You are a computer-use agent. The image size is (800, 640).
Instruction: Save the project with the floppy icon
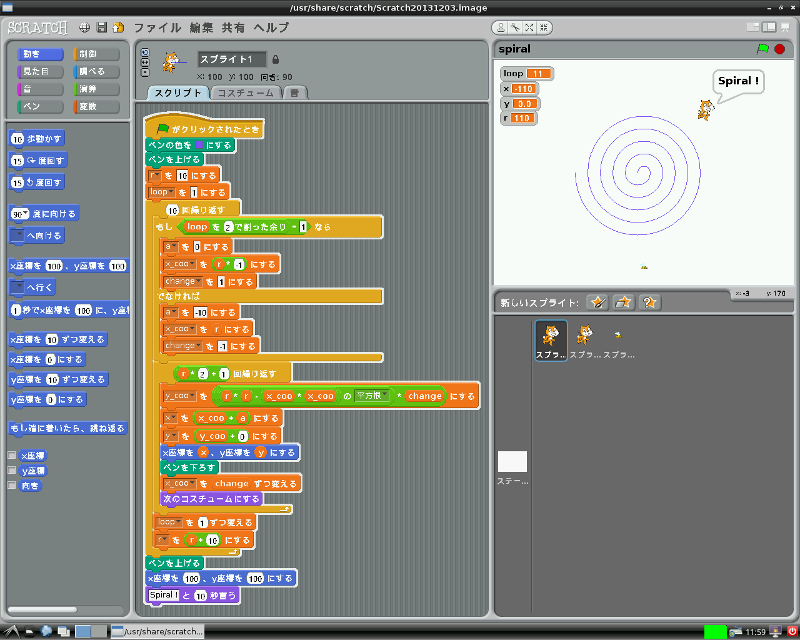pos(102,28)
